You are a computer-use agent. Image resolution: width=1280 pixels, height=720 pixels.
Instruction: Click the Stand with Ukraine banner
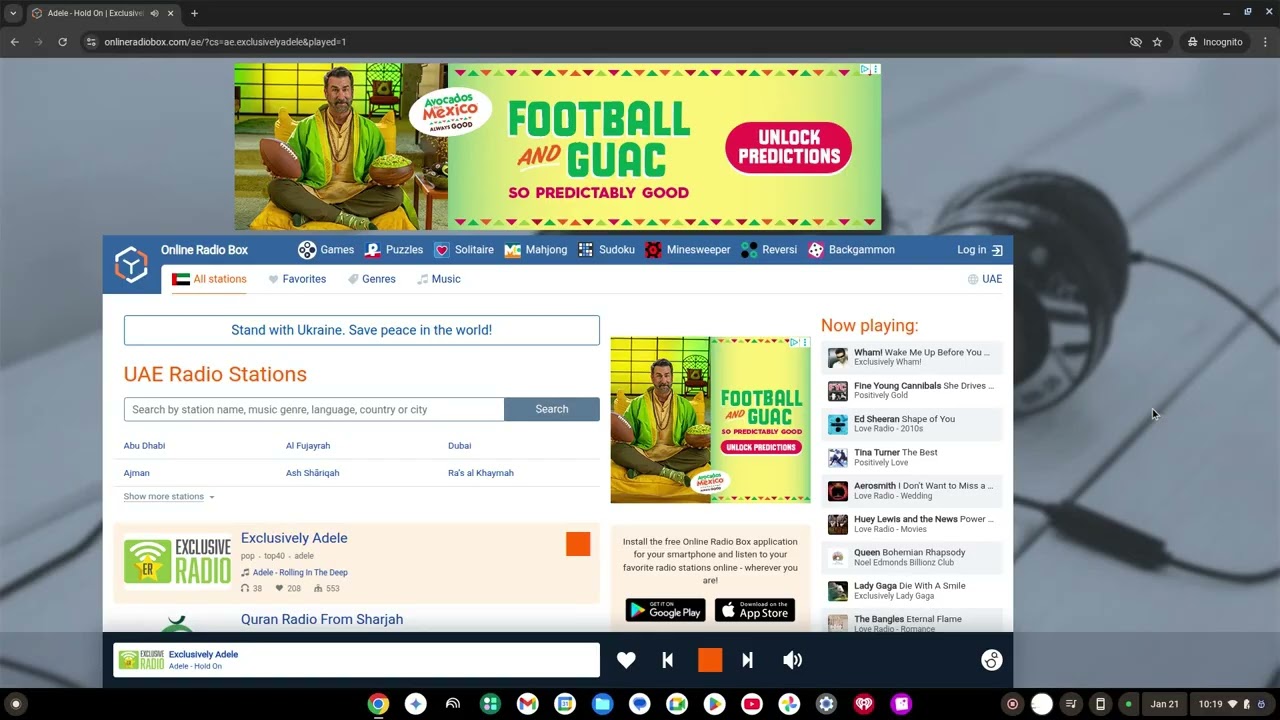[x=362, y=330]
